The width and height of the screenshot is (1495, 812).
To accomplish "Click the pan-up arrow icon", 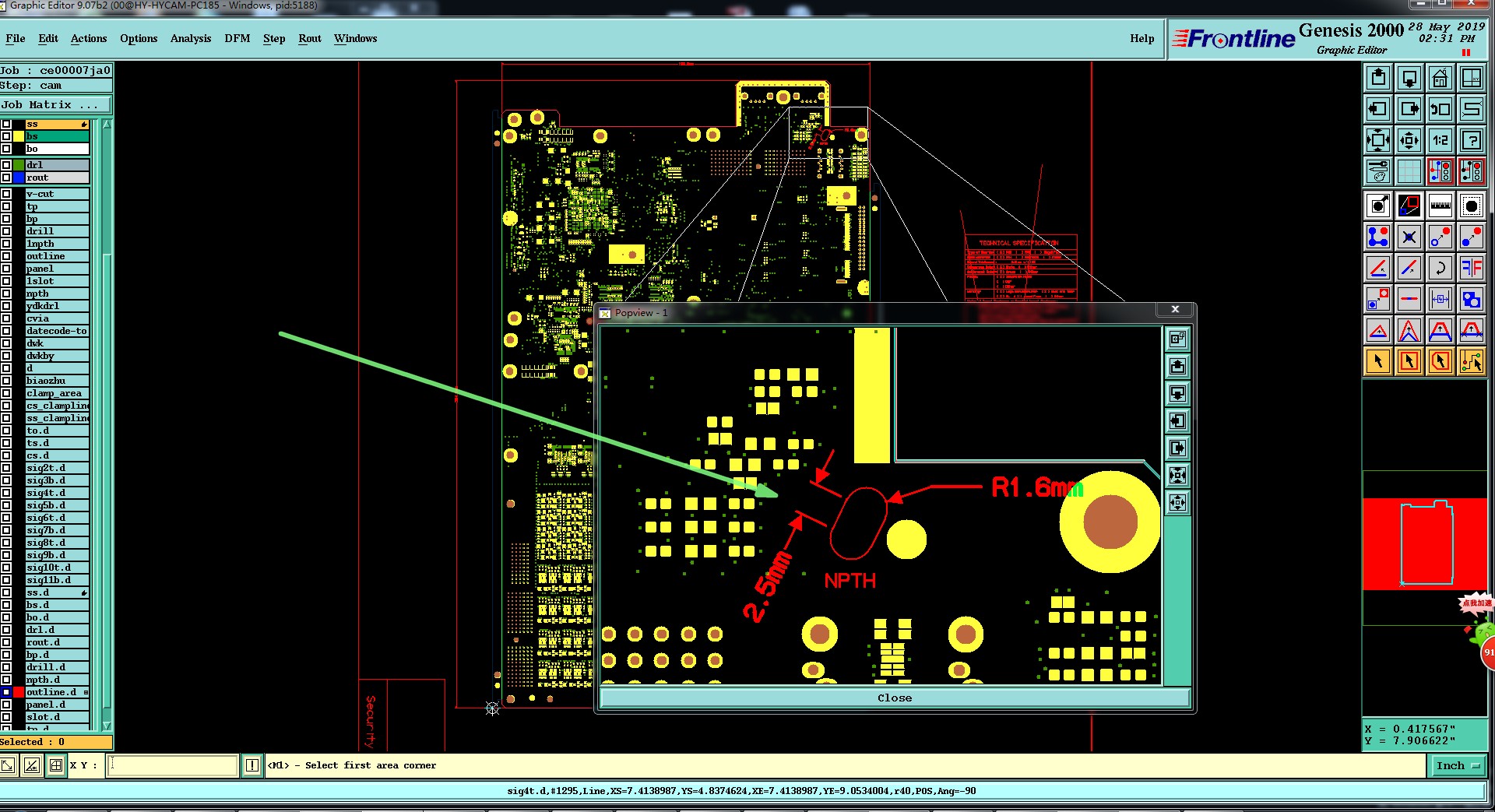I will pyautogui.click(x=1378, y=78).
